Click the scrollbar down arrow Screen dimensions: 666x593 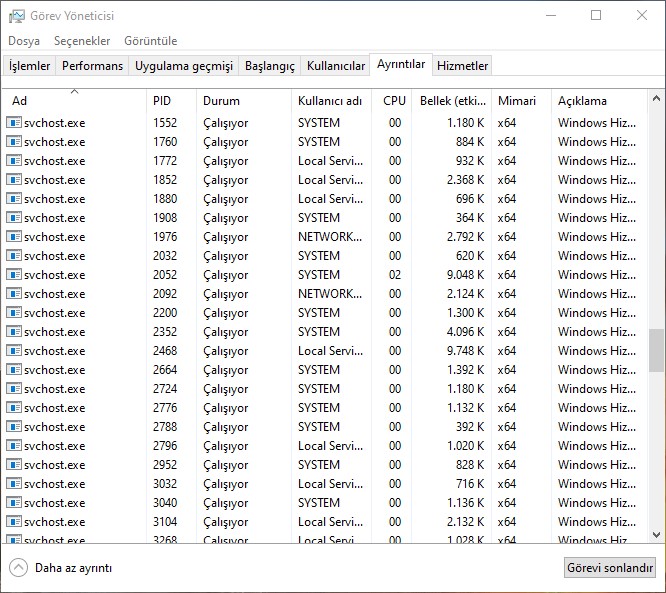coord(656,536)
